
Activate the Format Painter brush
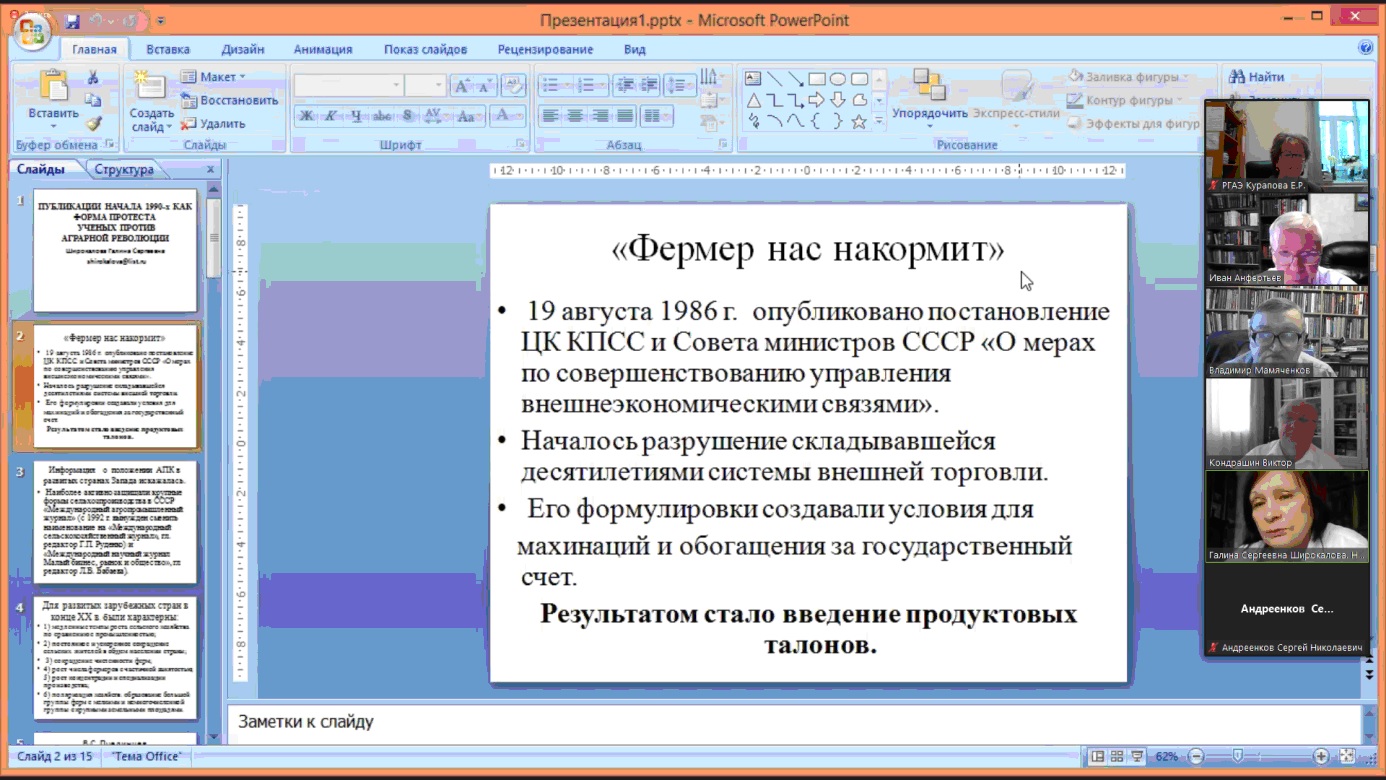pos(93,123)
